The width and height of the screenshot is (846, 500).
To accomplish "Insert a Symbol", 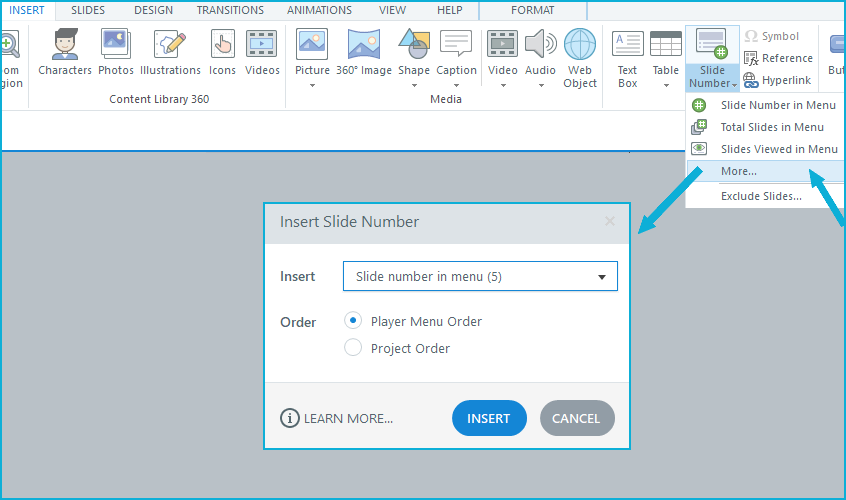I will click(772, 36).
